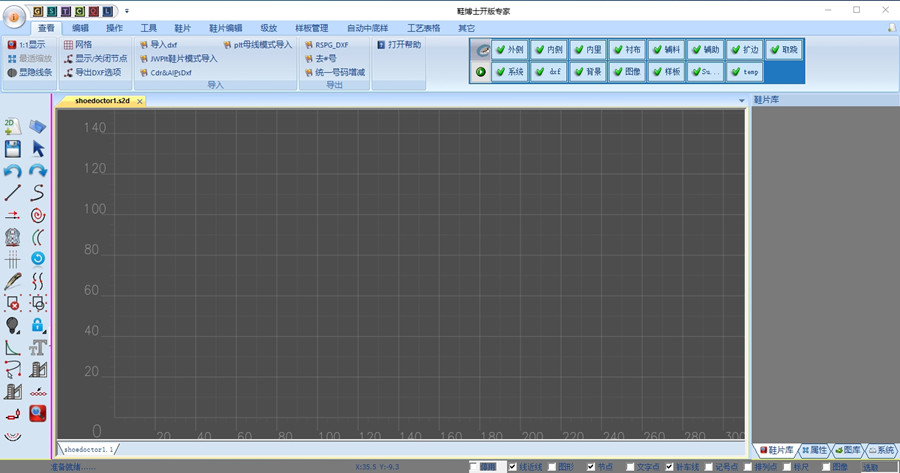The image size is (900, 473).
Task: Click the green play icon in layer panel
Action: click(480, 72)
